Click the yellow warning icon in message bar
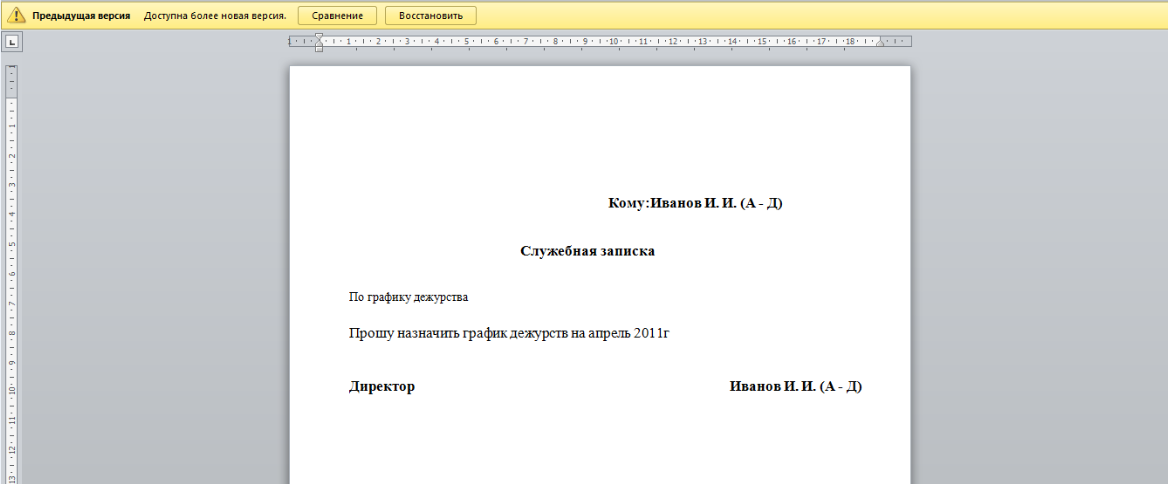Screen dimensions: 1168x484 16,16
